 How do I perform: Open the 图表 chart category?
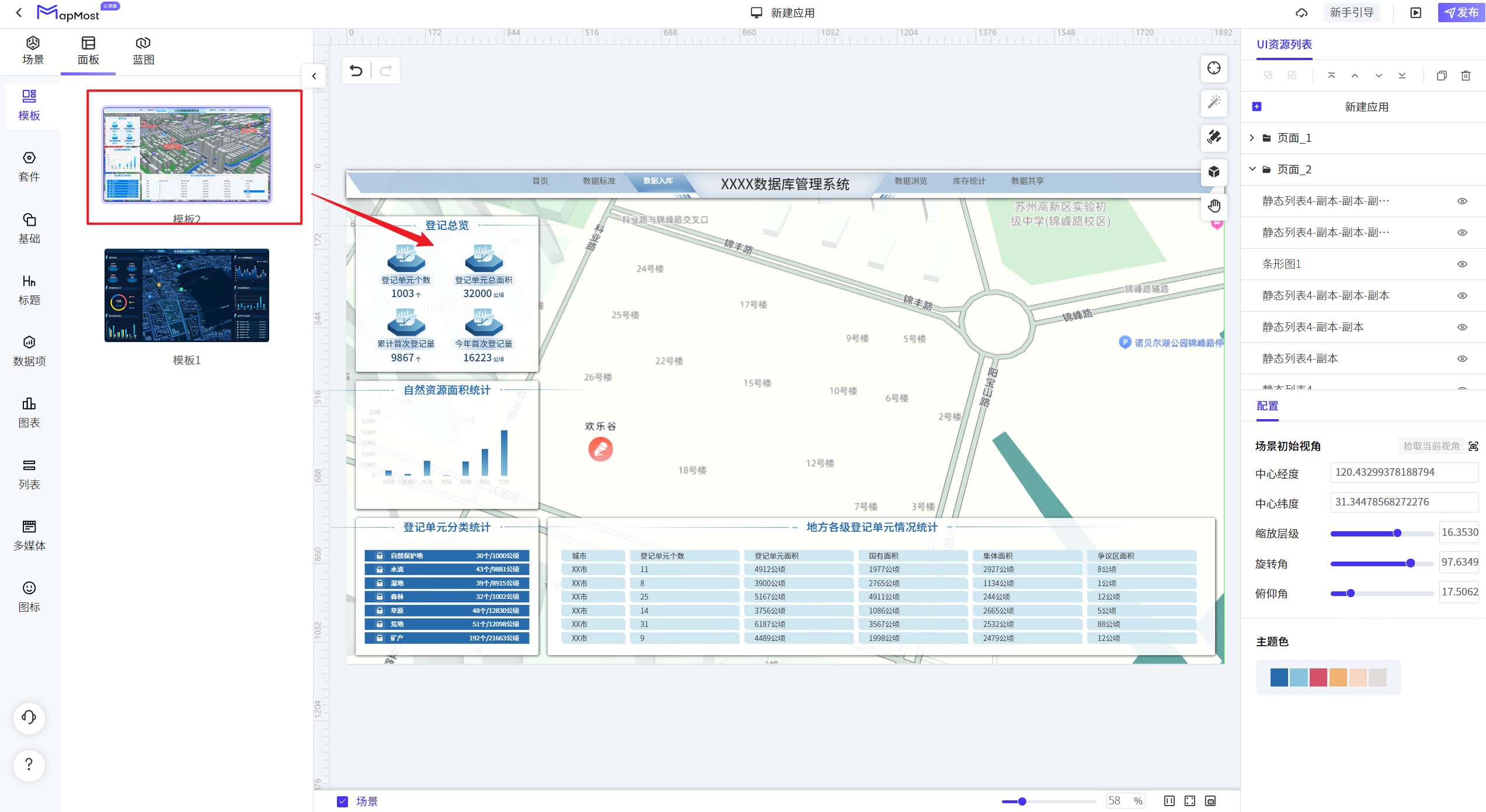tap(29, 413)
